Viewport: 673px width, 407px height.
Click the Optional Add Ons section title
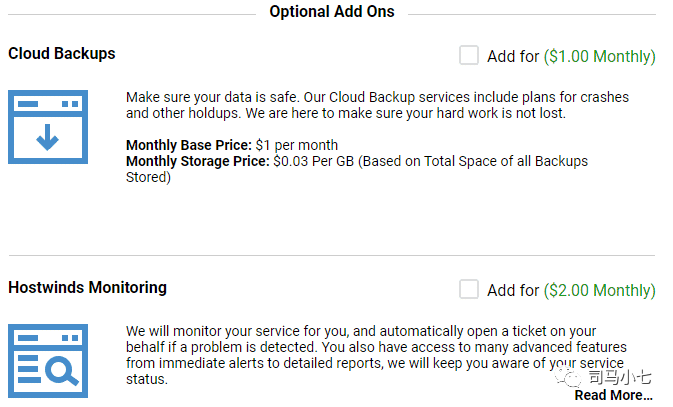[x=332, y=12]
